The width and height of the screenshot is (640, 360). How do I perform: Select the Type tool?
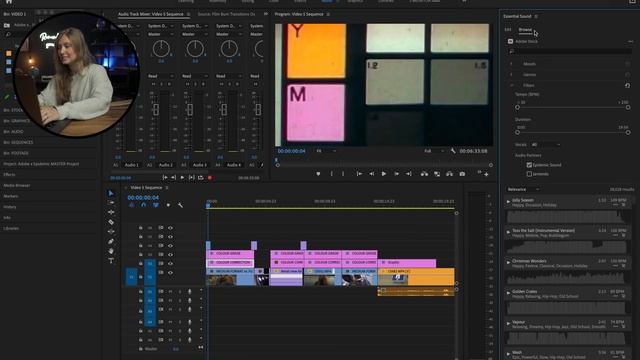[x=111, y=260]
